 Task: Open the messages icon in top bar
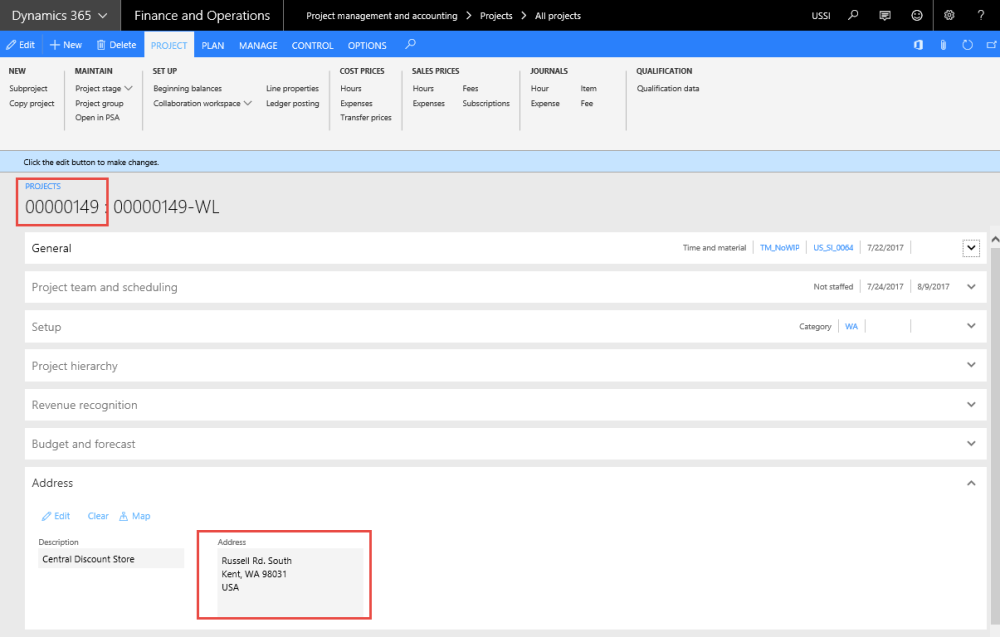click(885, 15)
